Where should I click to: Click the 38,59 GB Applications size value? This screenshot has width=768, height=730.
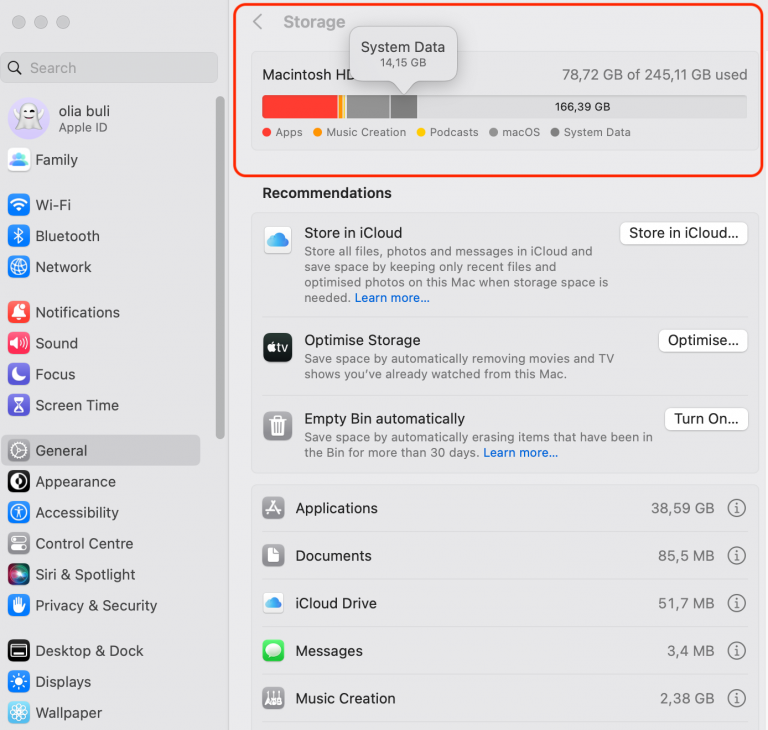tap(682, 508)
